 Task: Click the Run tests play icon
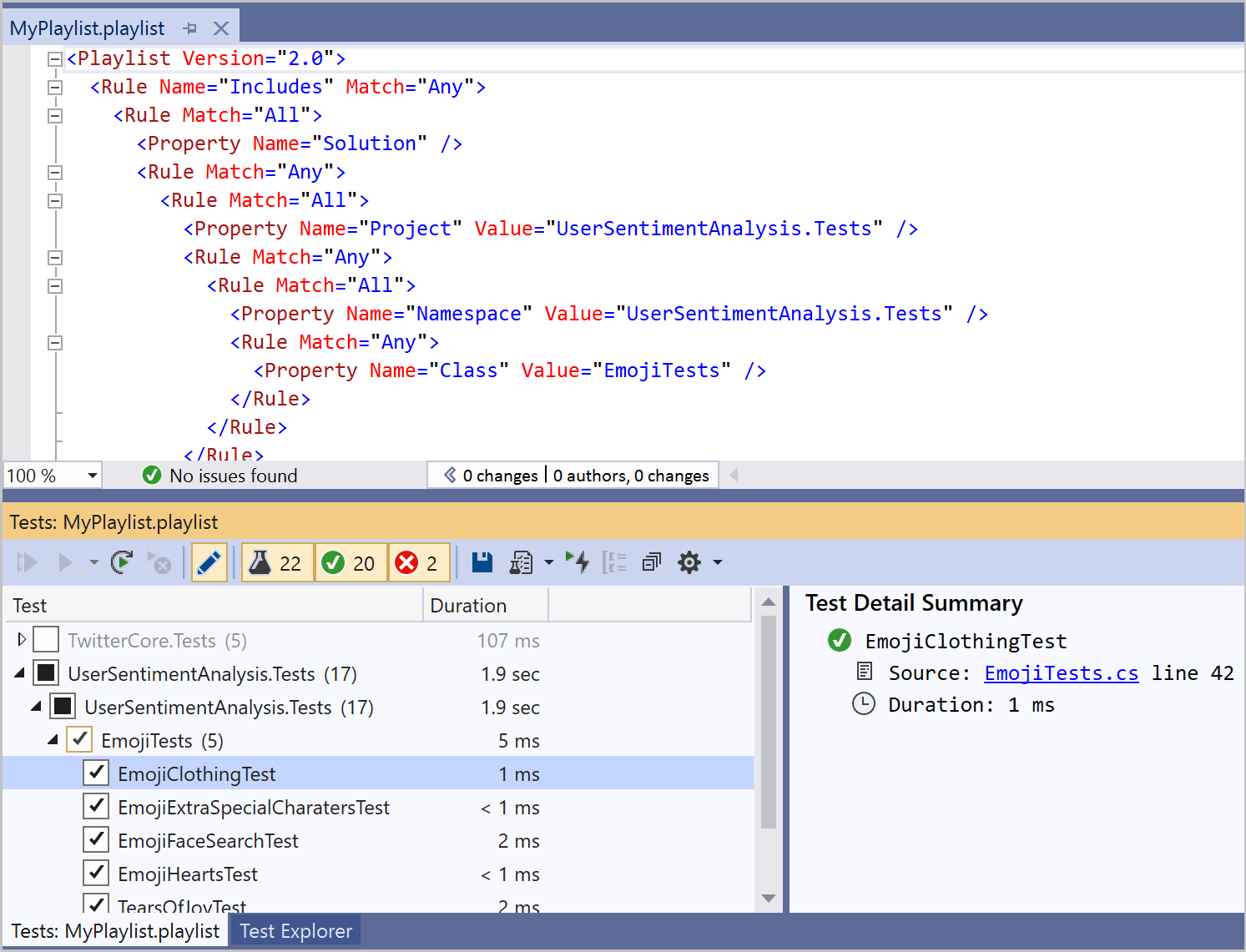click(x=65, y=562)
